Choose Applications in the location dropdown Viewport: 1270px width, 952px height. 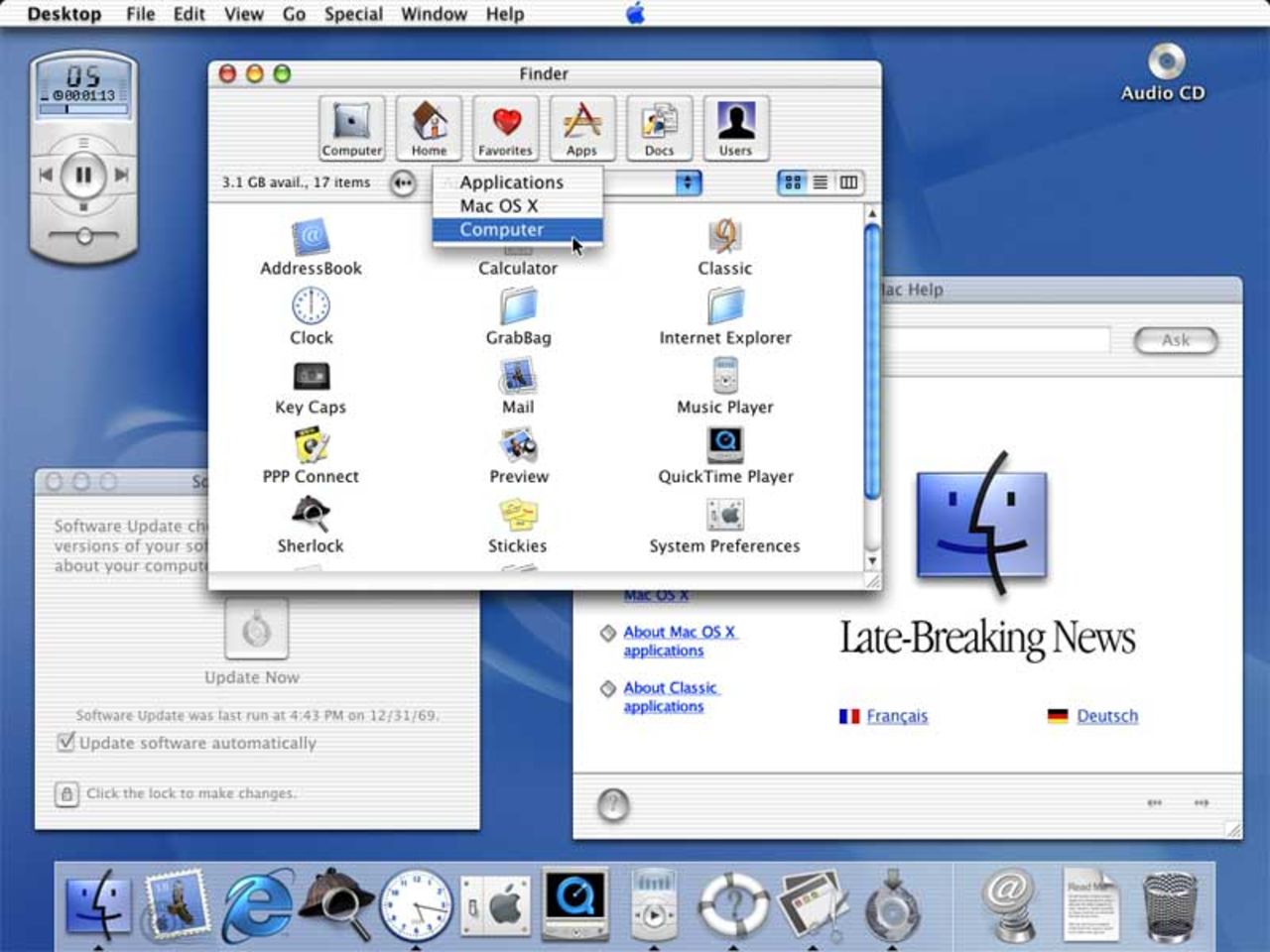(x=510, y=181)
